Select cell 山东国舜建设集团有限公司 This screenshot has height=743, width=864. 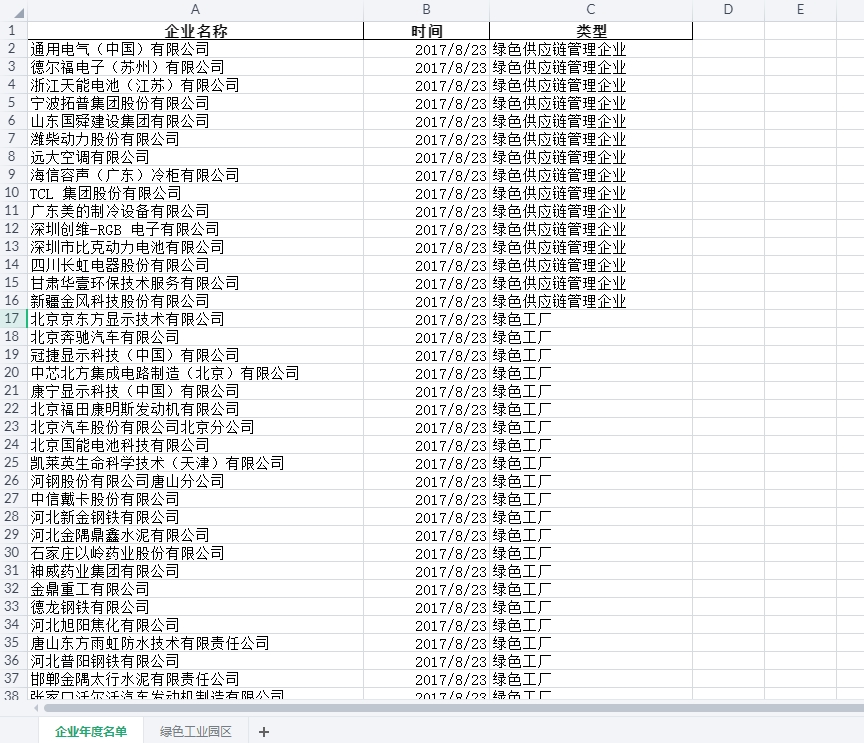[196, 121]
